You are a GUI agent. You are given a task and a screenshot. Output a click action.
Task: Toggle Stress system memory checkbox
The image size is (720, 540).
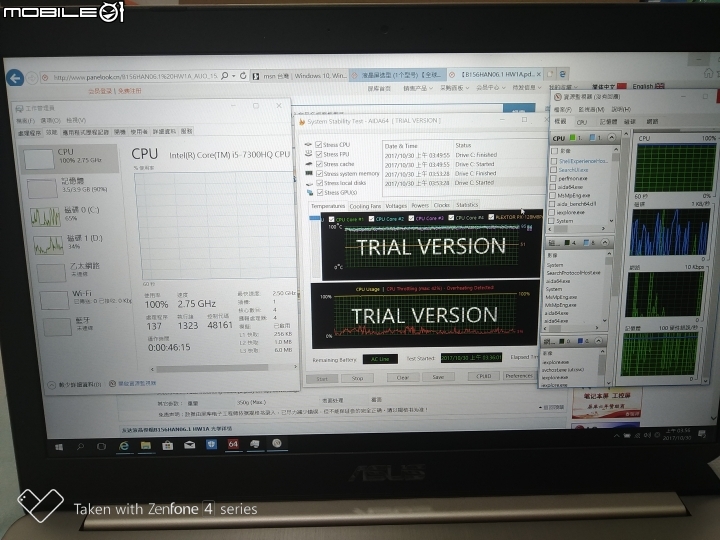[319, 173]
